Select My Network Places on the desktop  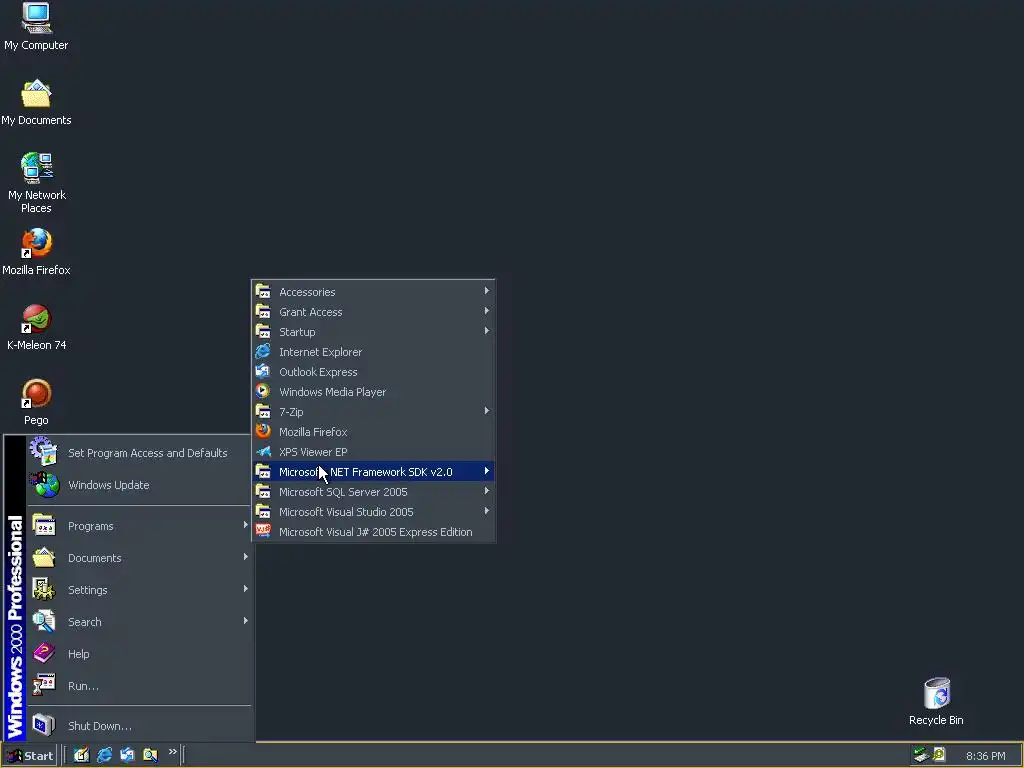(x=36, y=183)
